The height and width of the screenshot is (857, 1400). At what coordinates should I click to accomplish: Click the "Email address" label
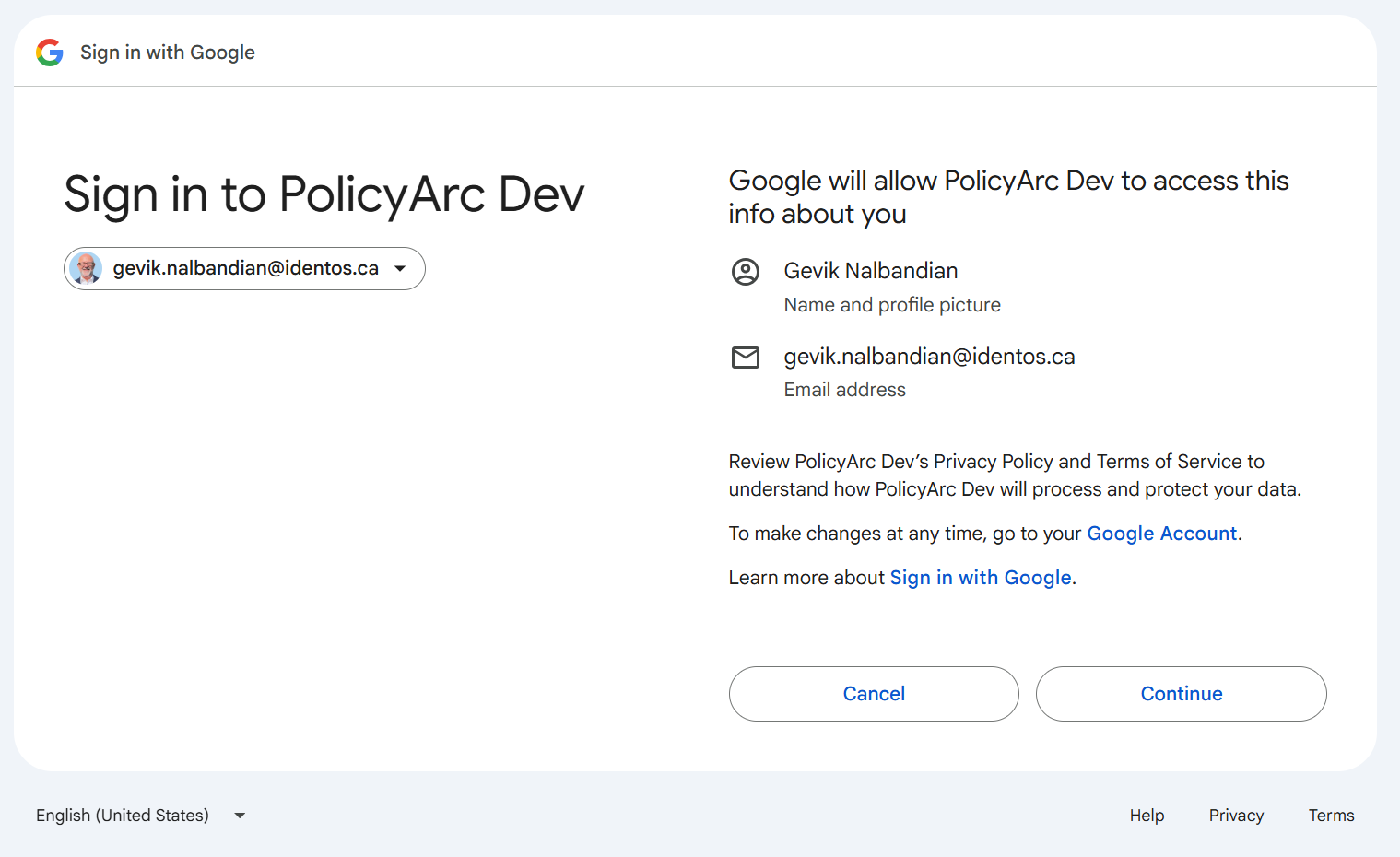[845, 390]
